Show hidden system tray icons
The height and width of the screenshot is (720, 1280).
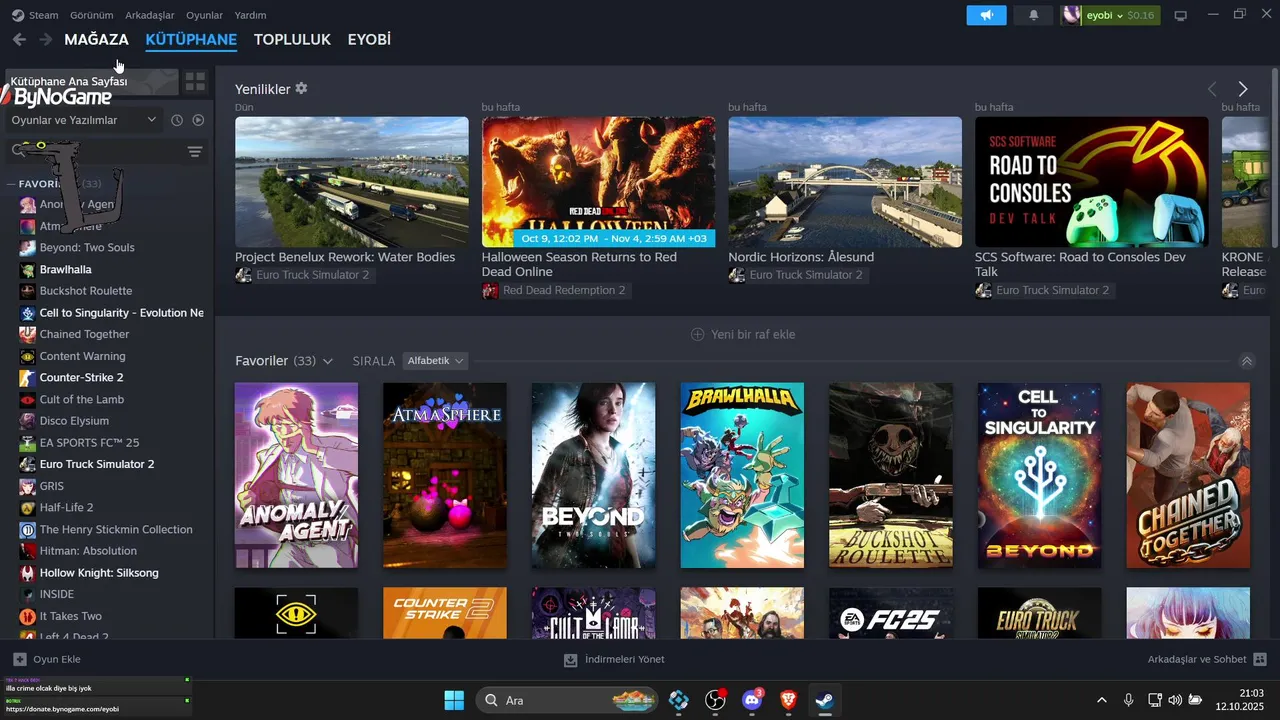tap(1102, 700)
